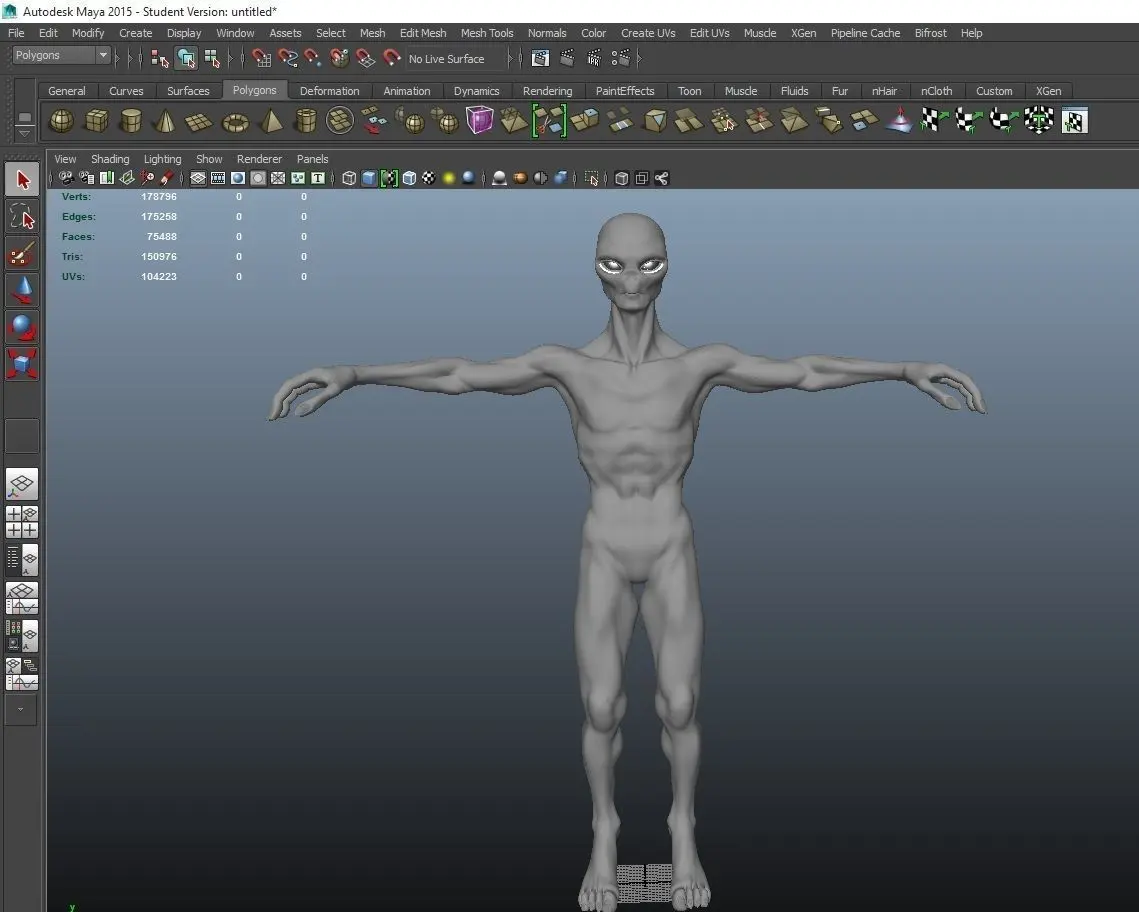
Task: Create a polygon pyramid from the shelf
Action: pyautogui.click(x=271, y=121)
